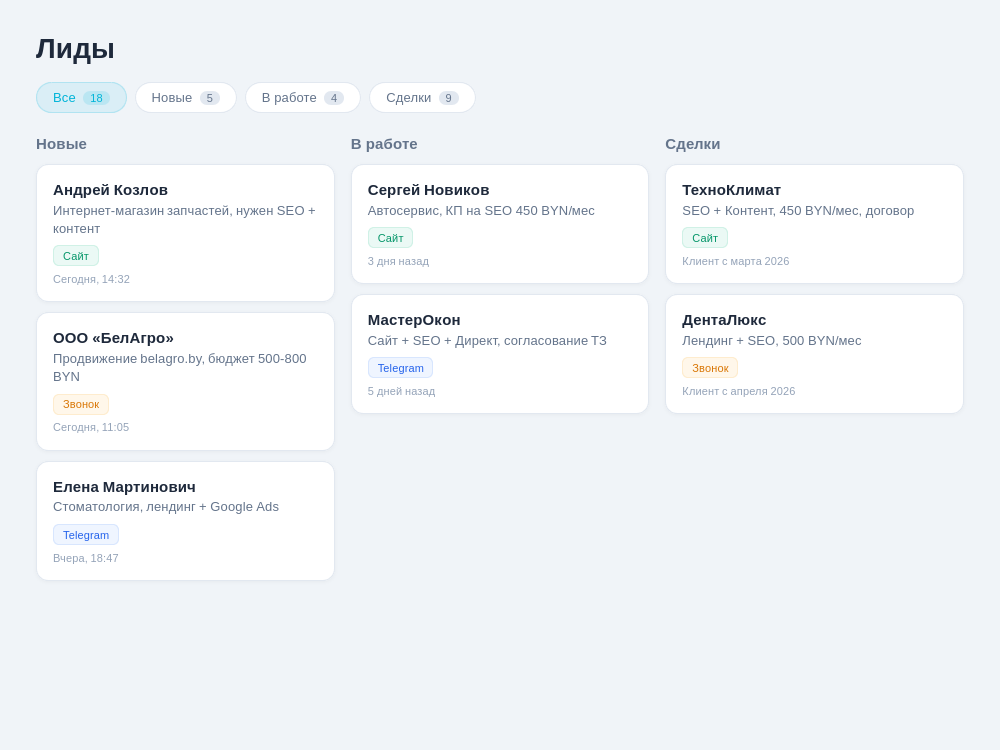Click the text "3 дня назад"
Screen dimensions: 1000x750
pyautogui.click(x=399, y=261)
